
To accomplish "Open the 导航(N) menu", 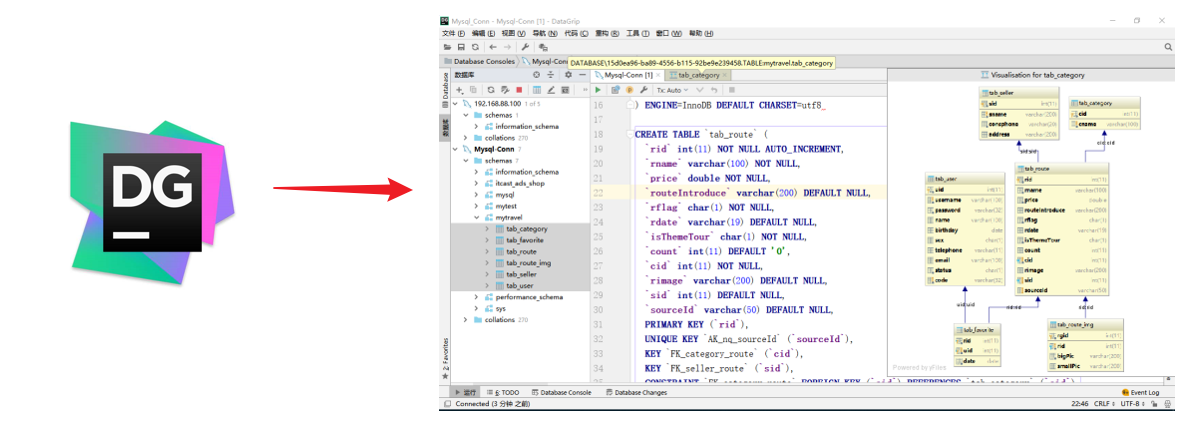I will [x=545, y=33].
